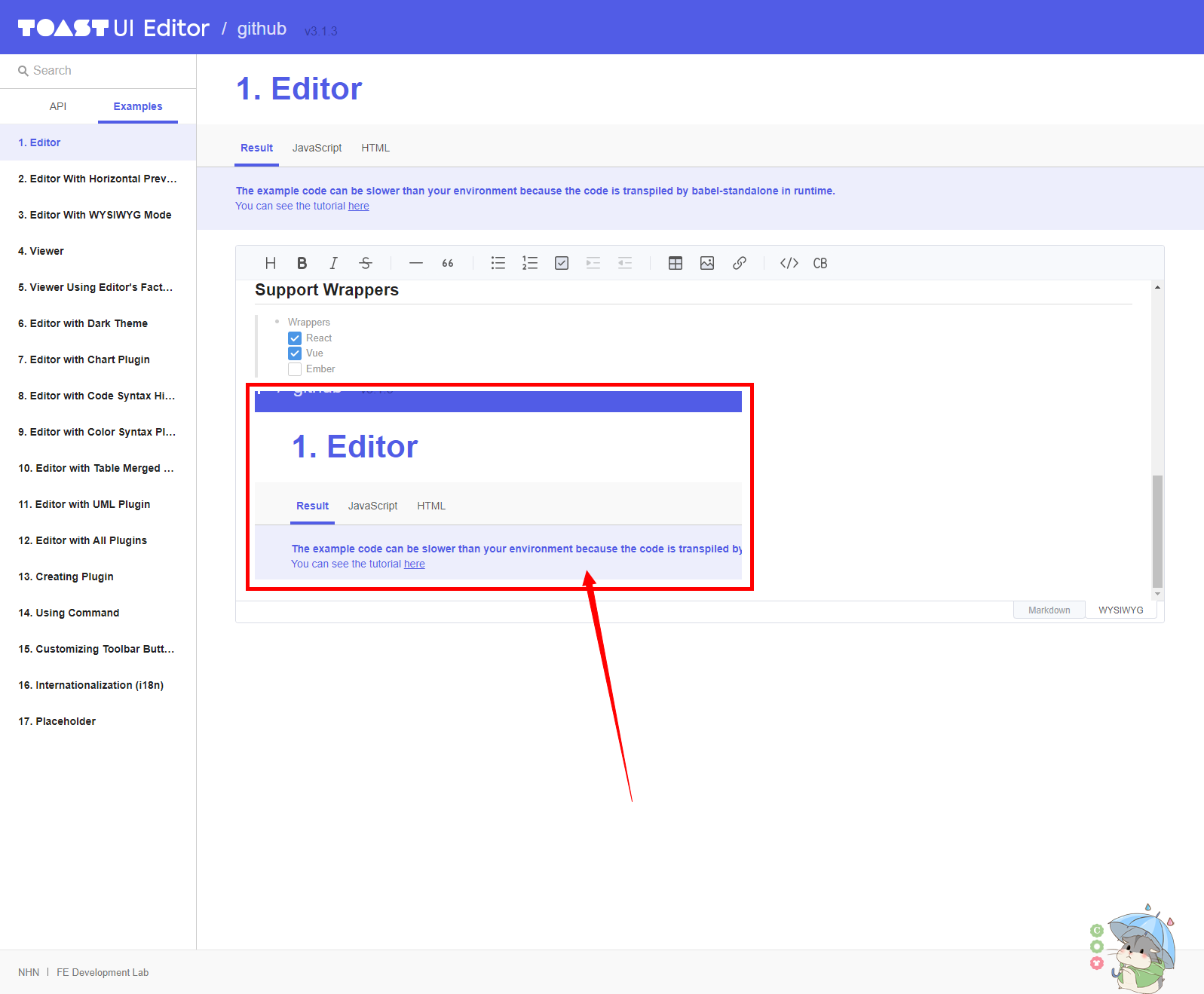Image resolution: width=1204 pixels, height=994 pixels.
Task: Outdent the current list item
Action: pyautogui.click(x=625, y=263)
